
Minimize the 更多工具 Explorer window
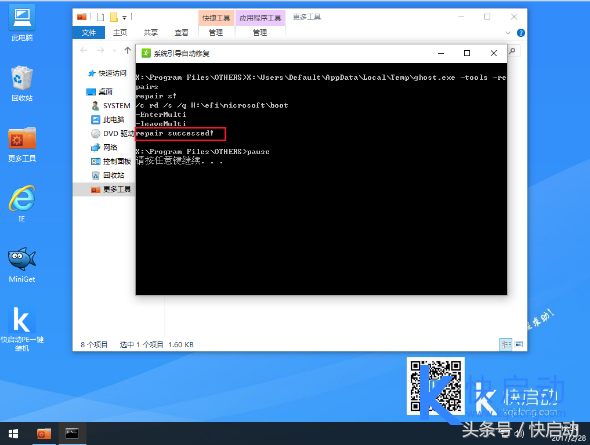461,17
